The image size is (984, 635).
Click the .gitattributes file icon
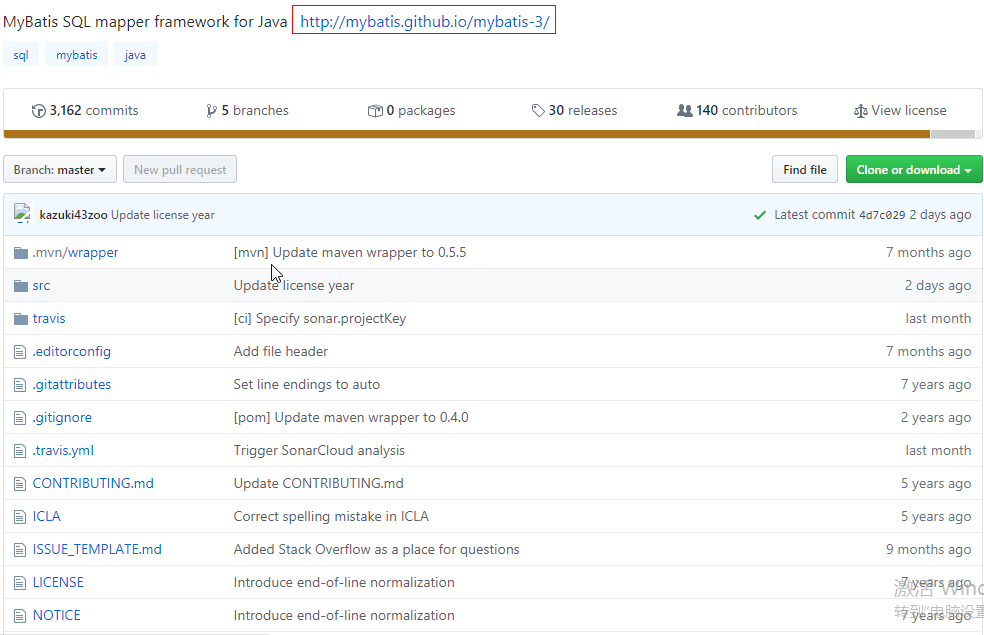tap(20, 385)
